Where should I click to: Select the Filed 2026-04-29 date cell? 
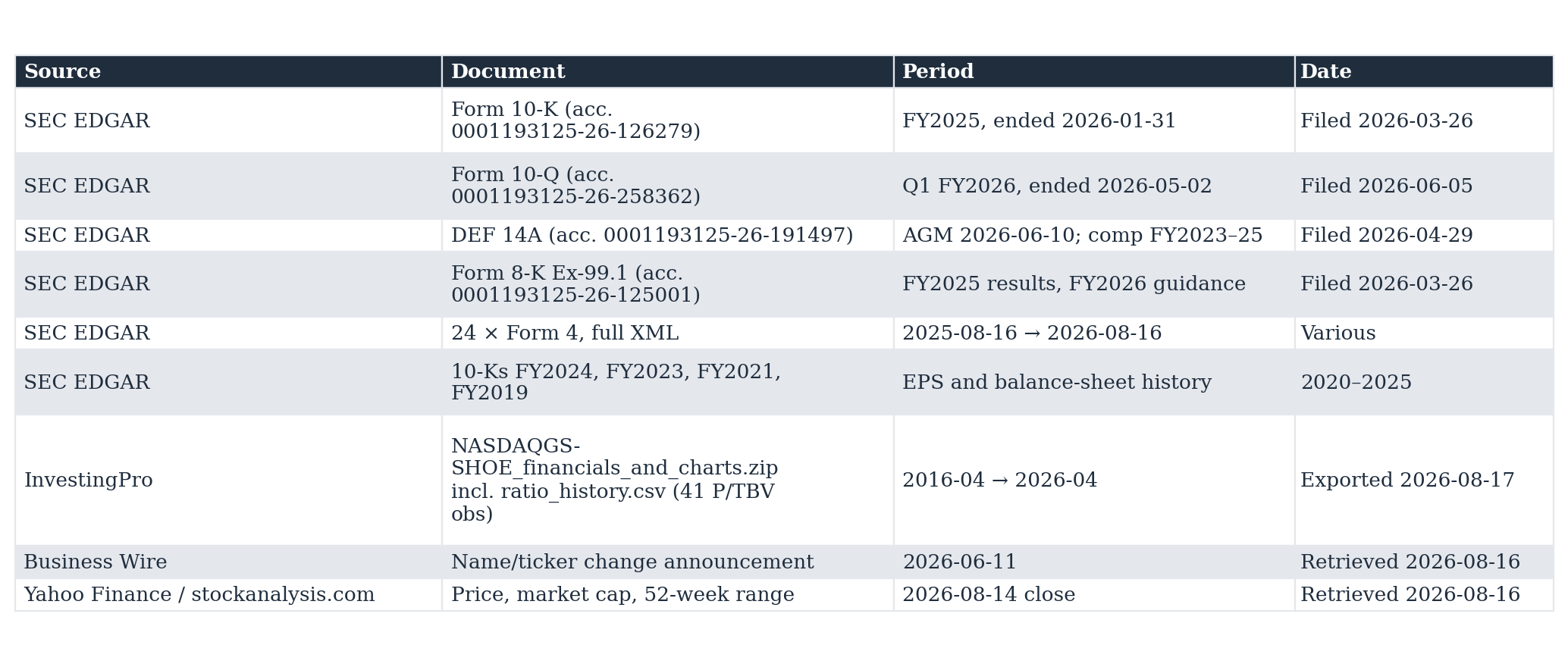pos(1423,236)
